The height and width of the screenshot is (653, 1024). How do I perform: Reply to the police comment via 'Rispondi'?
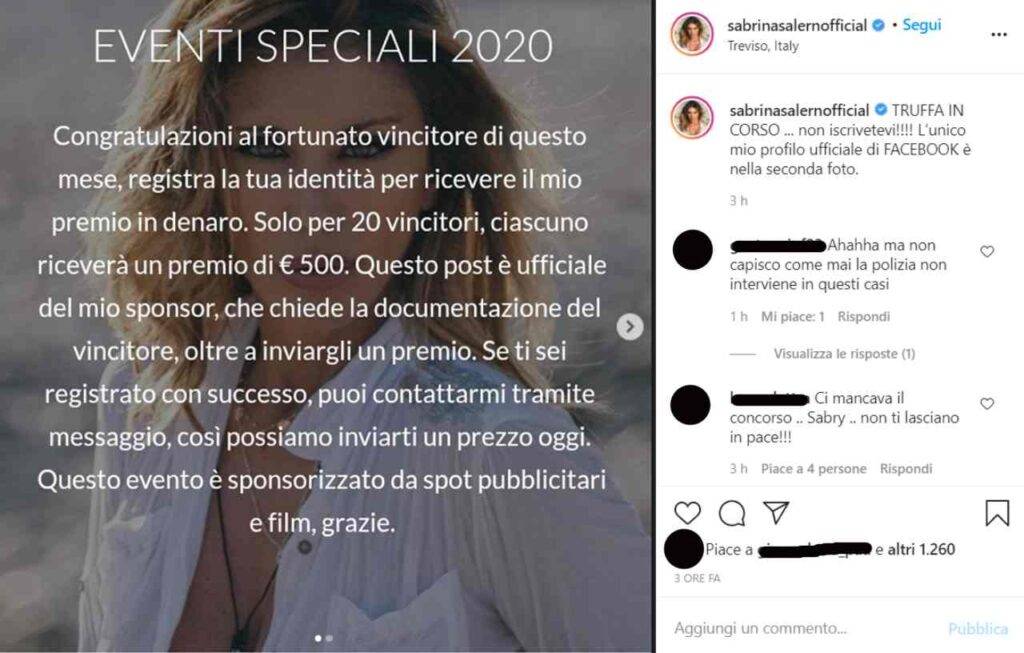click(x=863, y=317)
